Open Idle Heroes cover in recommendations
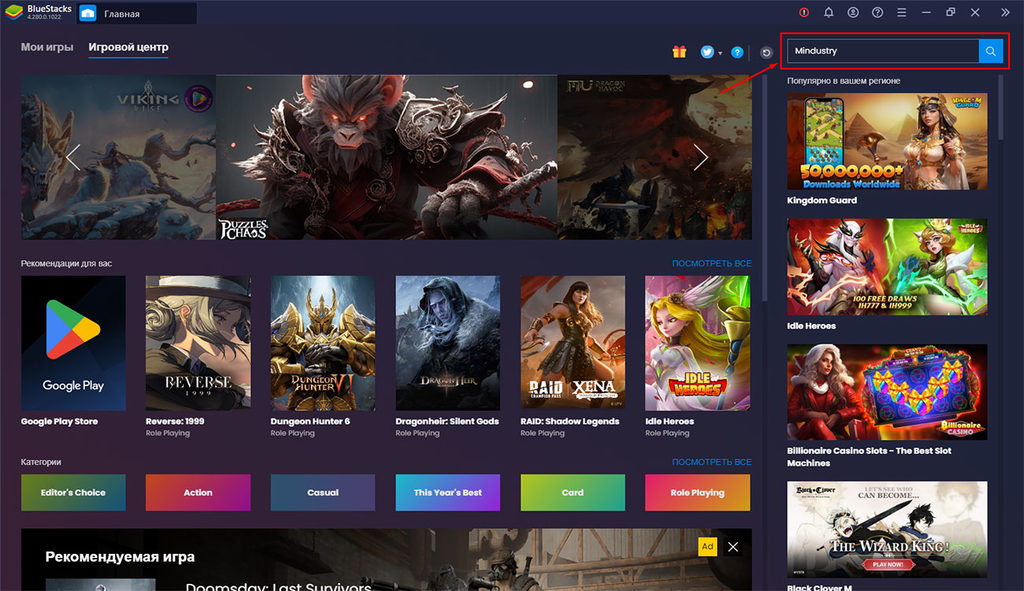 697,343
